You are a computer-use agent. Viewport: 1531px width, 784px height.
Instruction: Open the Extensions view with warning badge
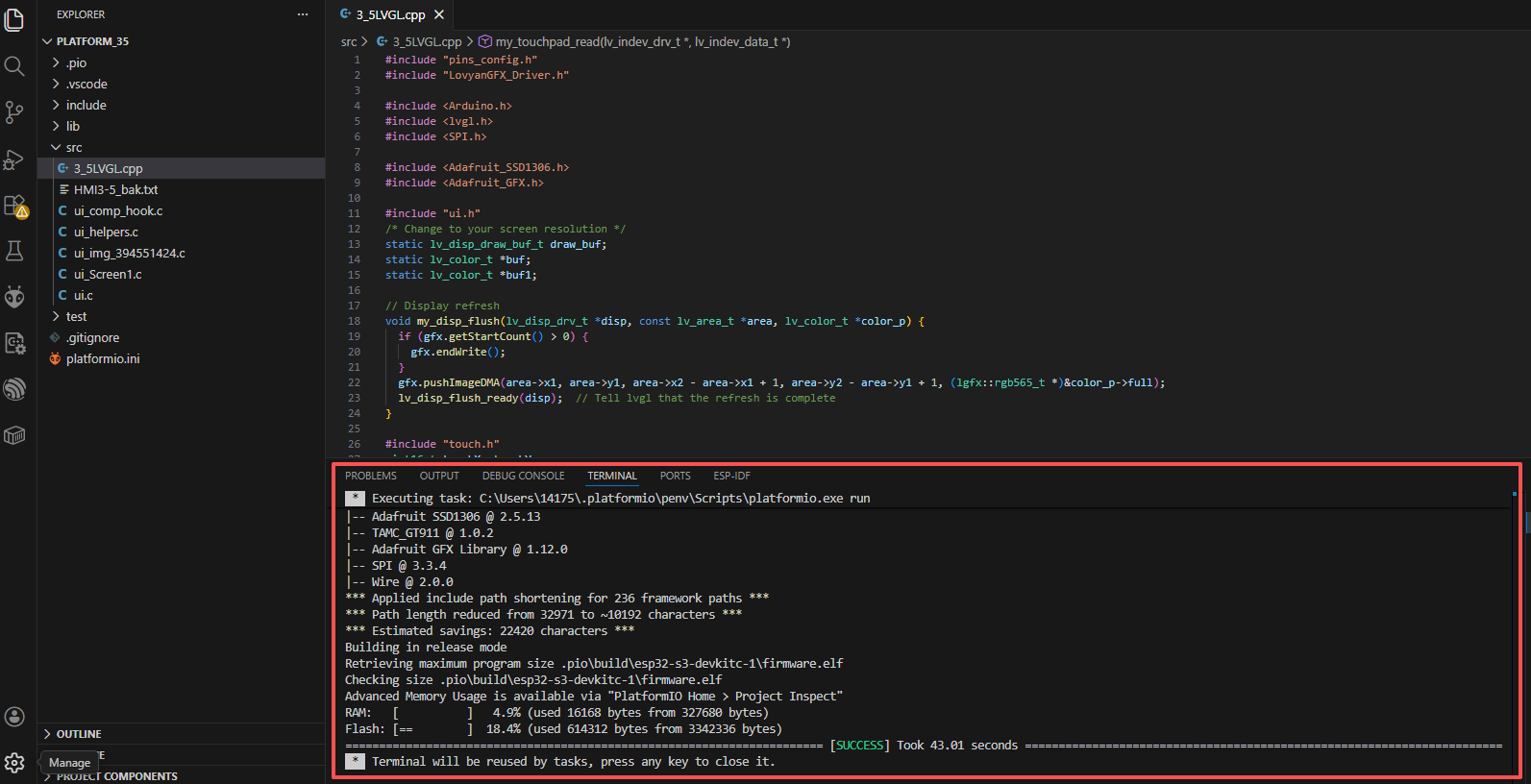pyautogui.click(x=14, y=206)
